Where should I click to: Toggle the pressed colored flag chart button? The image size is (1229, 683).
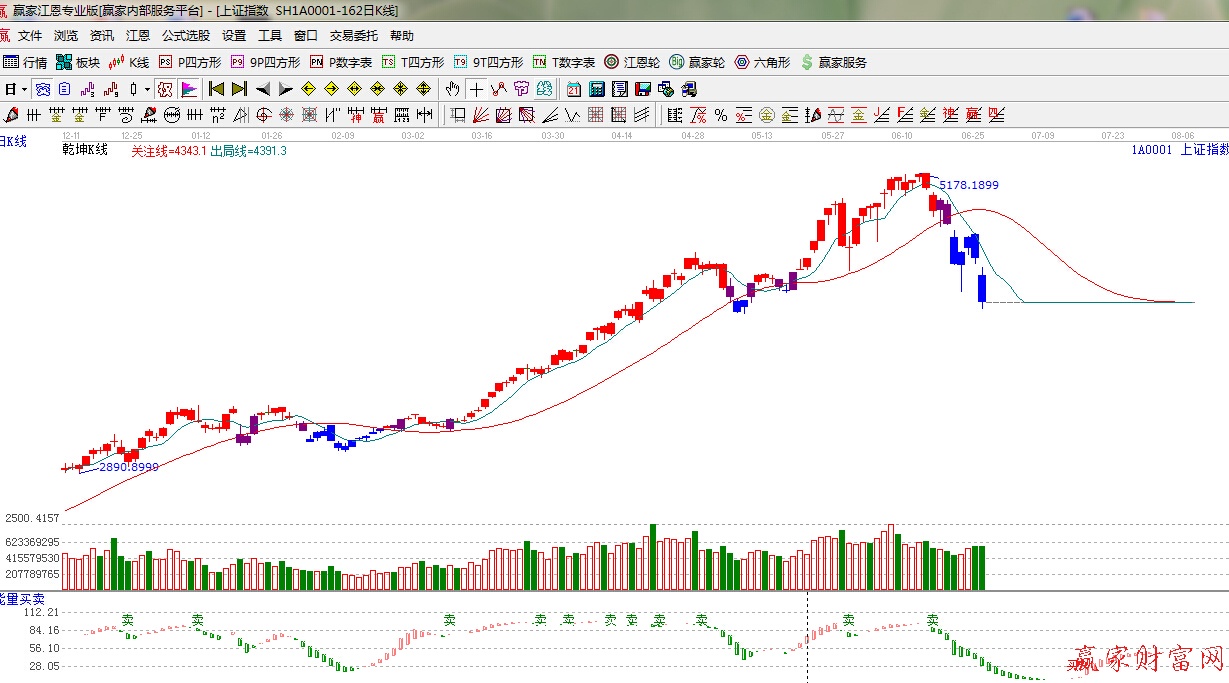coord(189,89)
